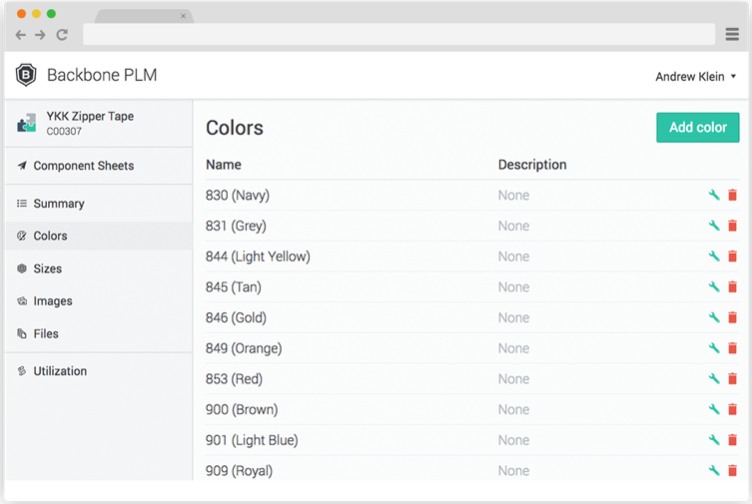Select Colors in the sidebar
Screen dimensions: 752x504
[99, 236]
